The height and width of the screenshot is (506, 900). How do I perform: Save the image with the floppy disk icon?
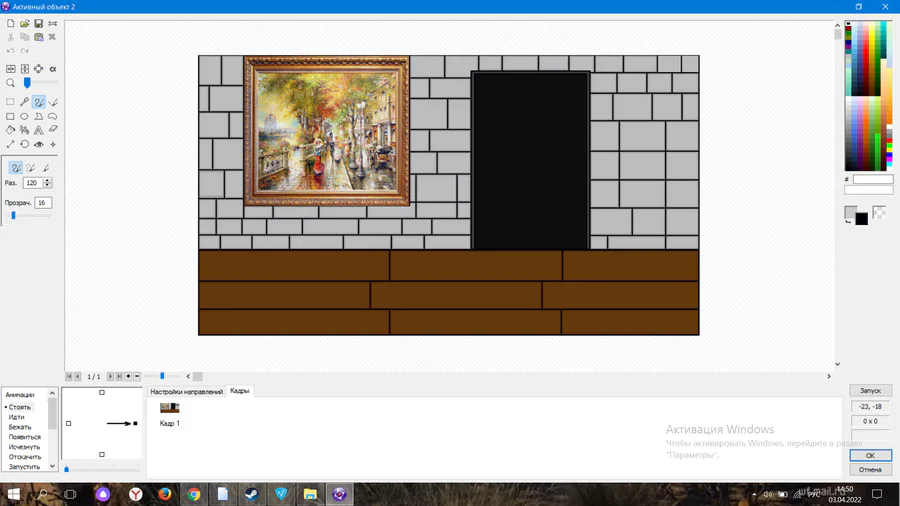pyautogui.click(x=38, y=24)
